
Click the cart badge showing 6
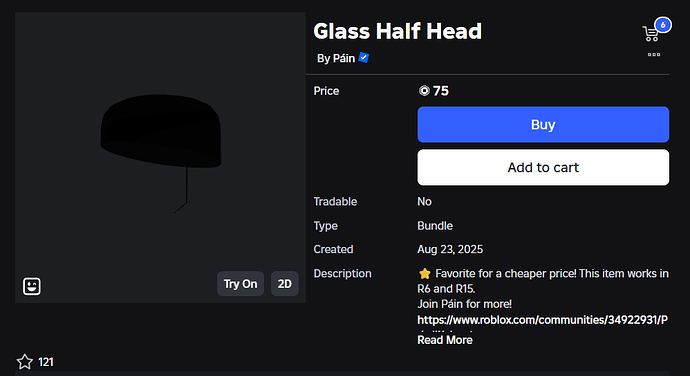663,25
